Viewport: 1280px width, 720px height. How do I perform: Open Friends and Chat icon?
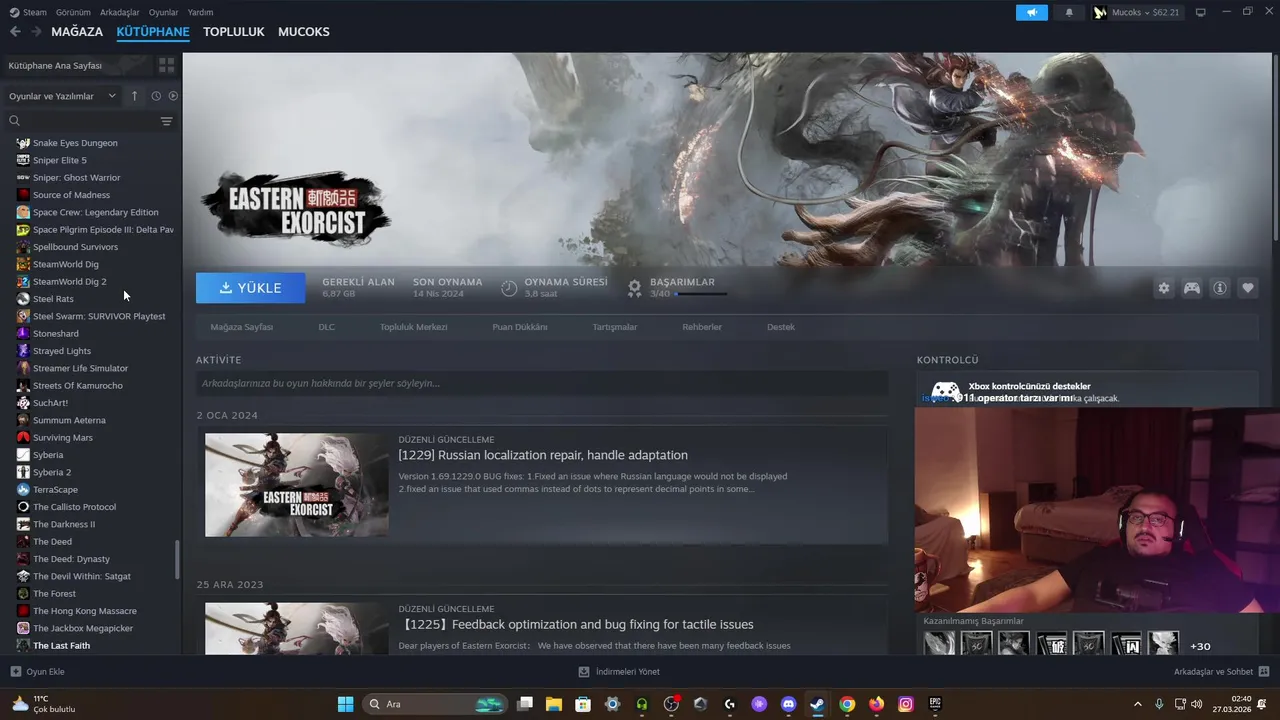point(1263,671)
